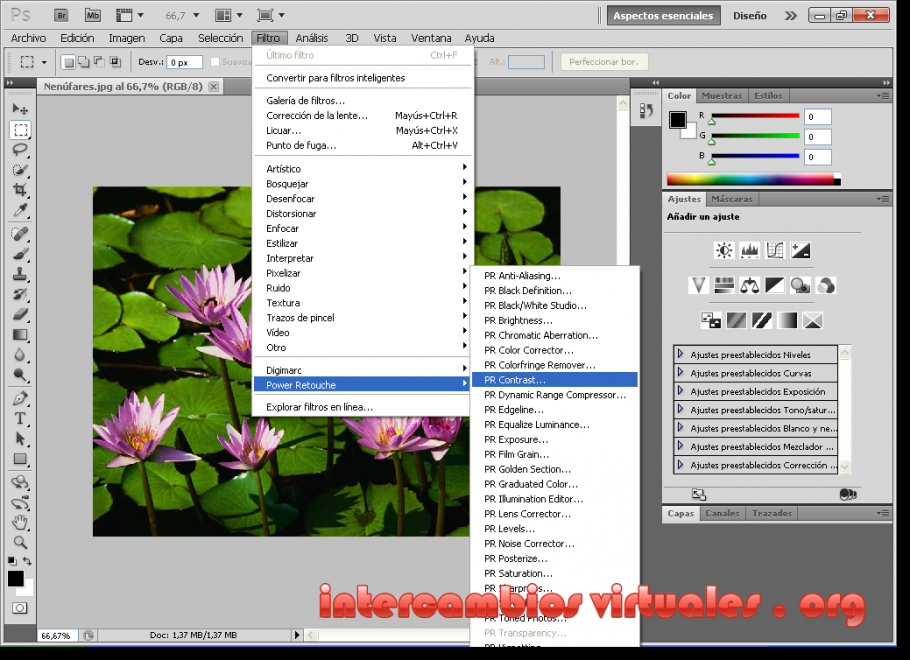Open the Curves adjustment icon
This screenshot has width=910, height=660.
[x=775, y=250]
